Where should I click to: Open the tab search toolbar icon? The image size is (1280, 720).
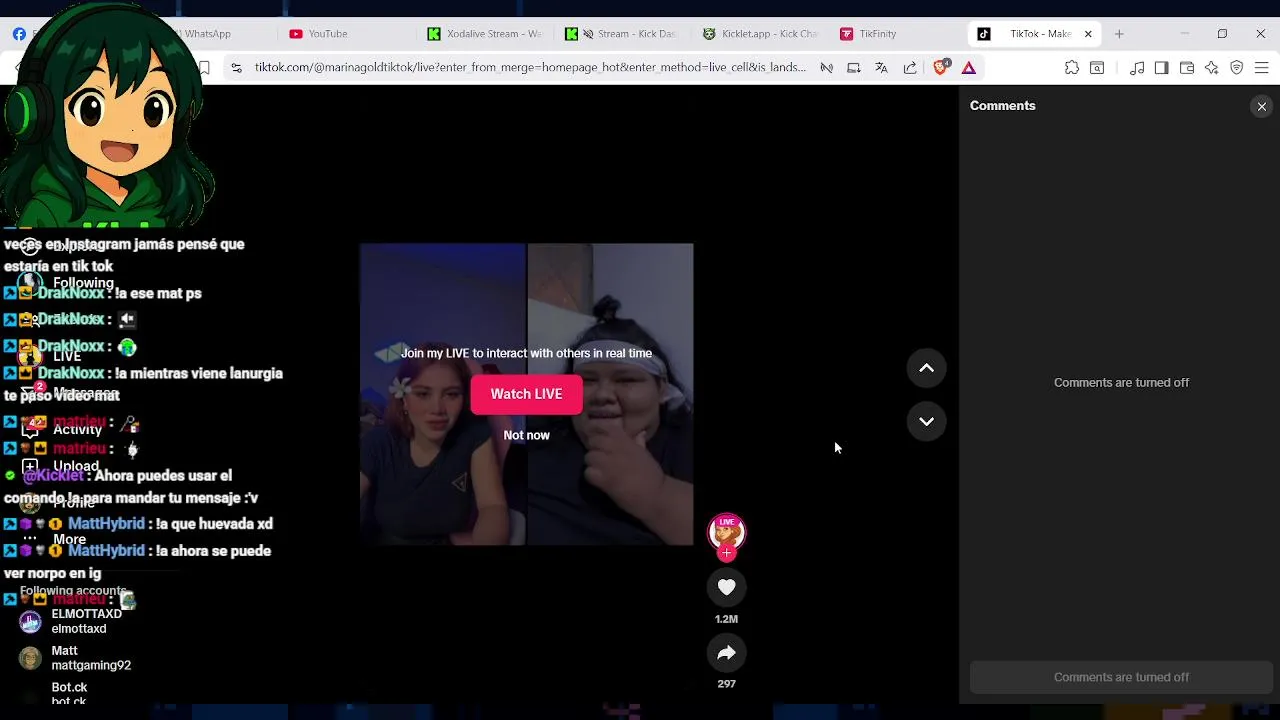(1097, 68)
